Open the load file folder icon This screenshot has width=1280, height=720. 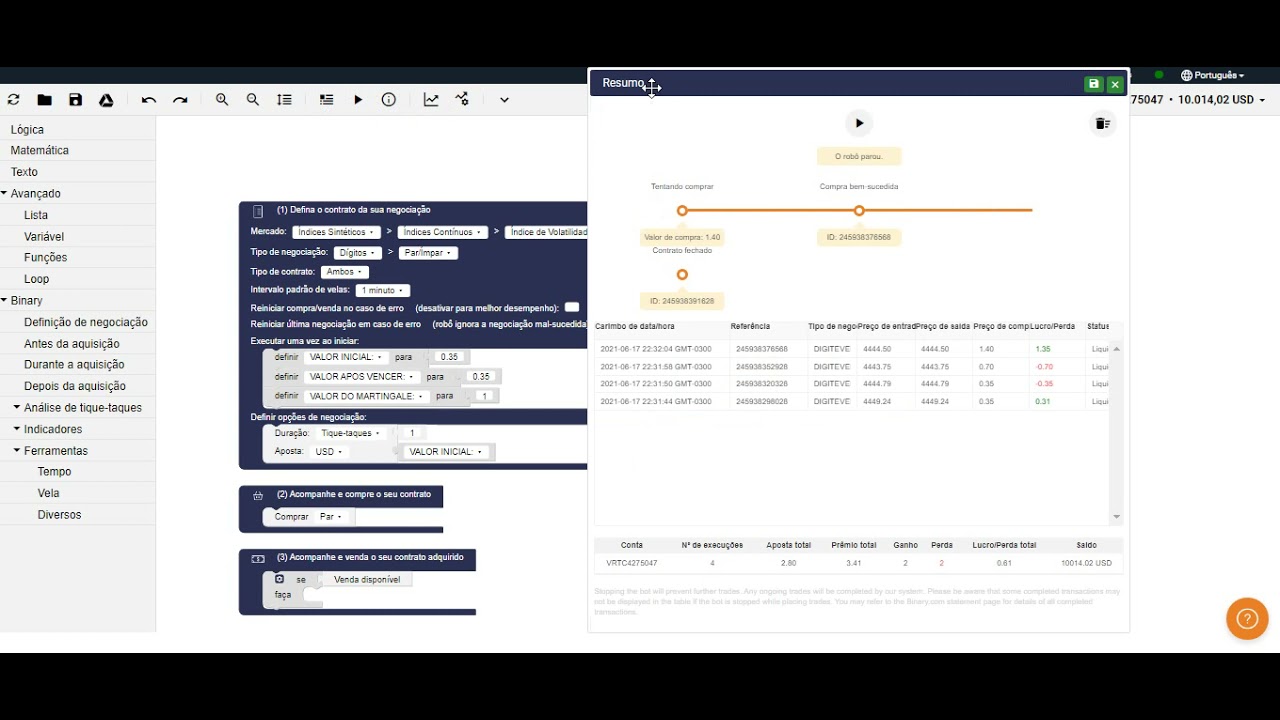click(x=45, y=100)
